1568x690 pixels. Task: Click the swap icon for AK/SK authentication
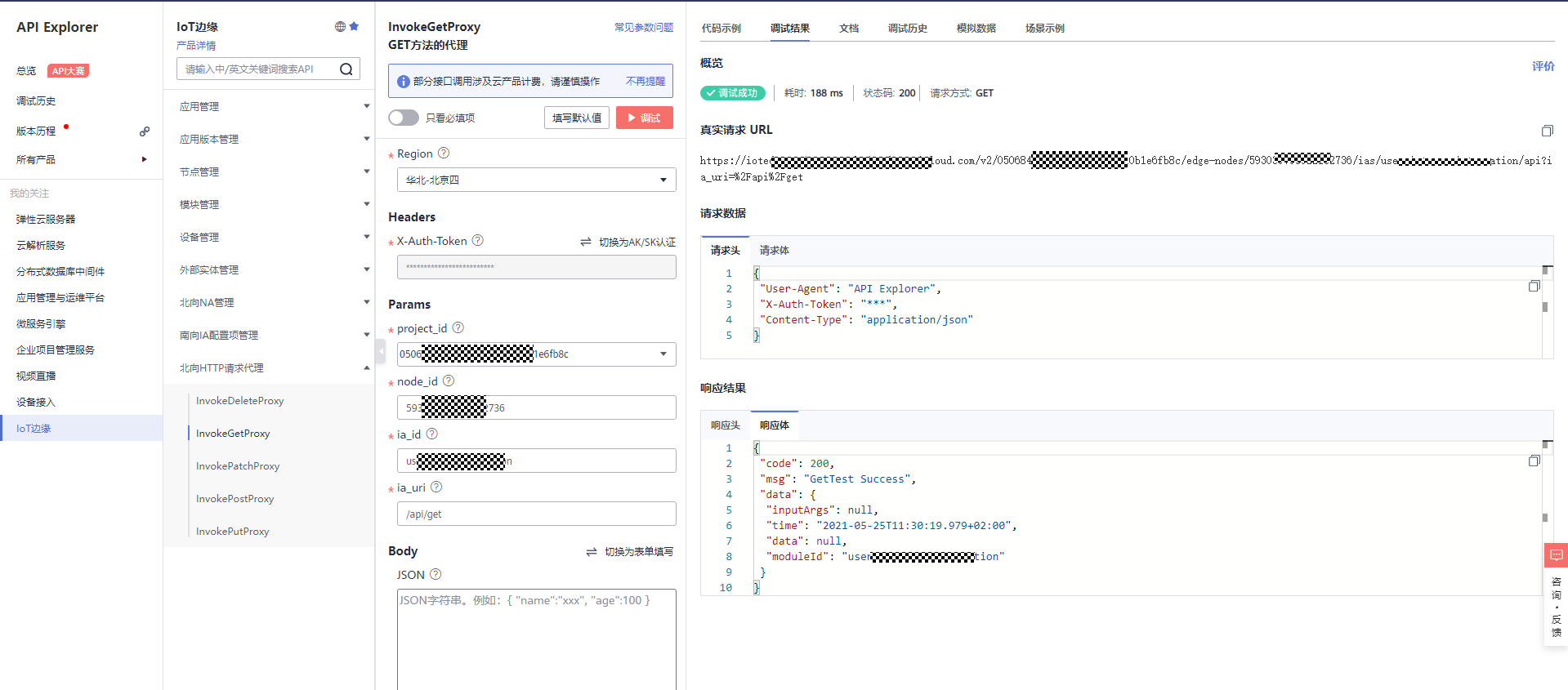[x=586, y=242]
